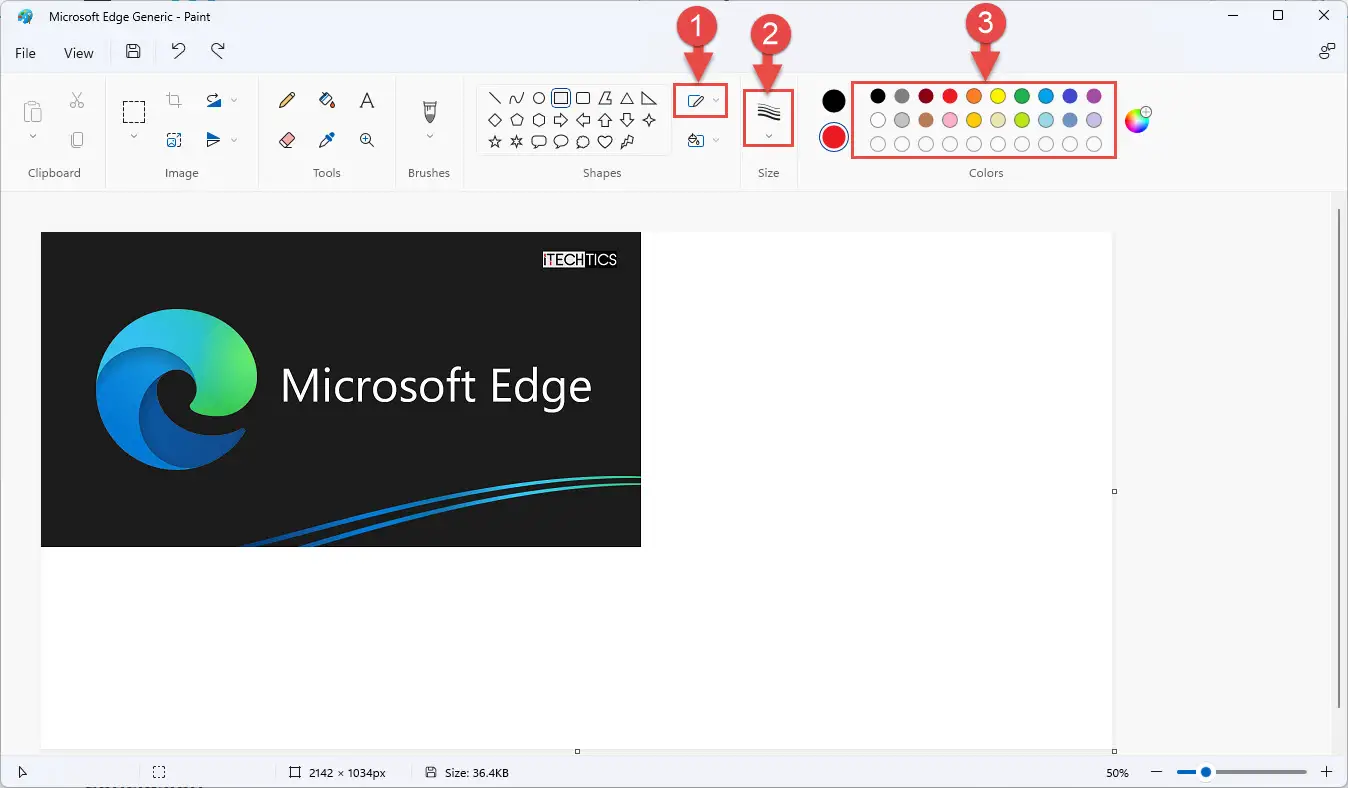1348x788 pixels.
Task: Select the Lightning bolt shape
Action: (627, 142)
